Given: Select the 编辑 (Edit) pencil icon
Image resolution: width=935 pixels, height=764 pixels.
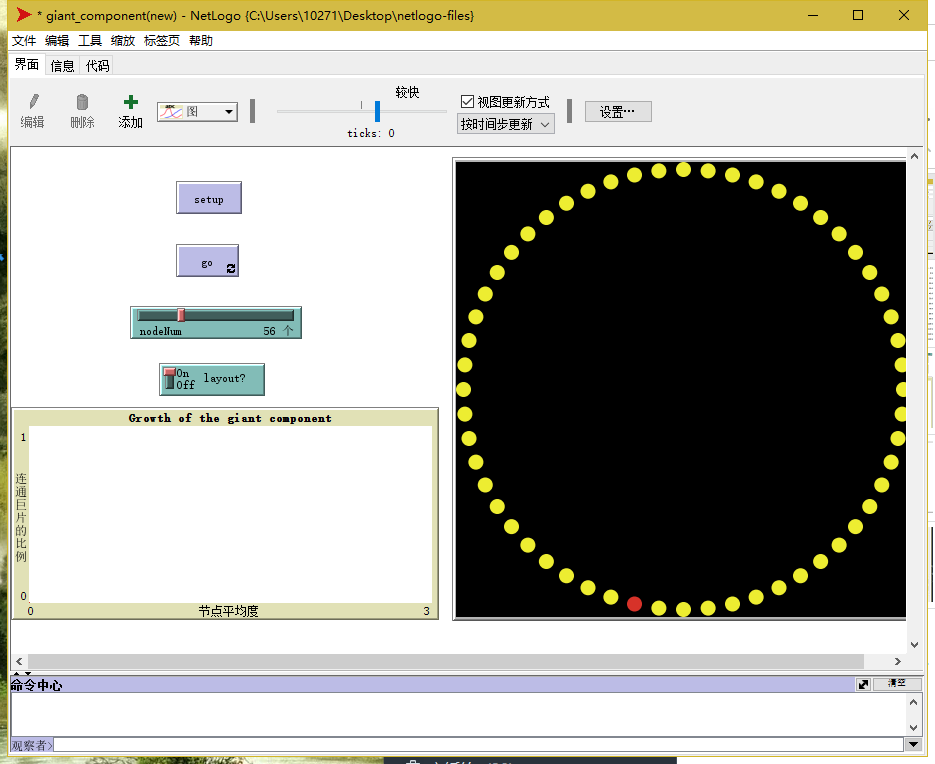Looking at the screenshot, I should click(x=32, y=103).
